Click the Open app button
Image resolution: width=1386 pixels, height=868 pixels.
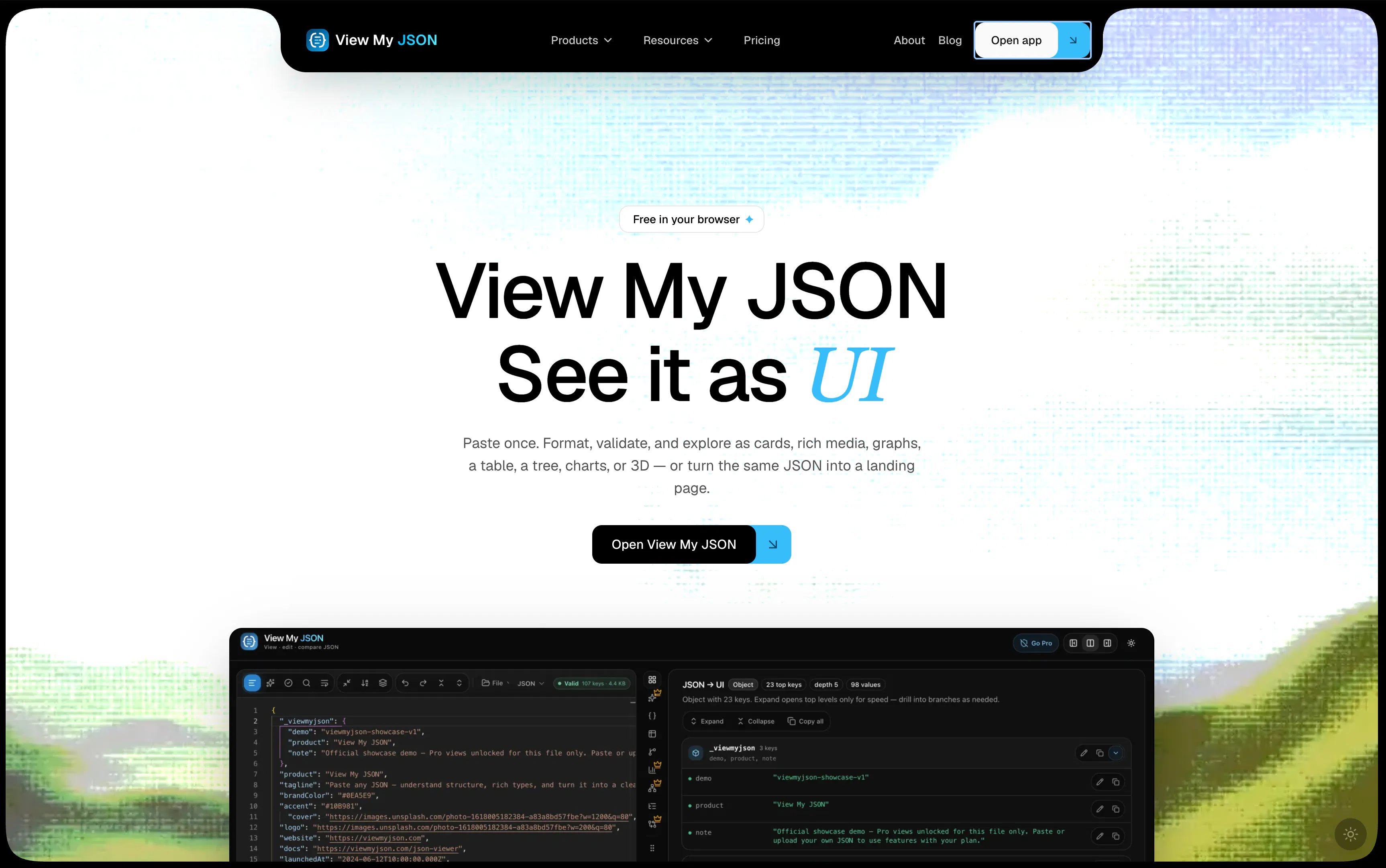click(1032, 40)
